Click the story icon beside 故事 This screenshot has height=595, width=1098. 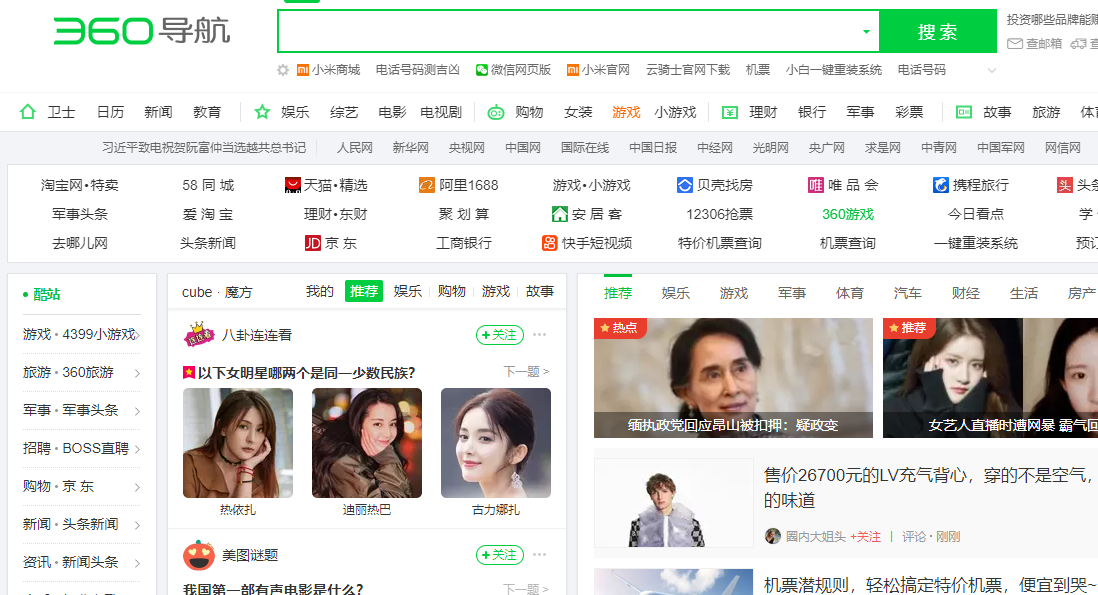pos(964,112)
